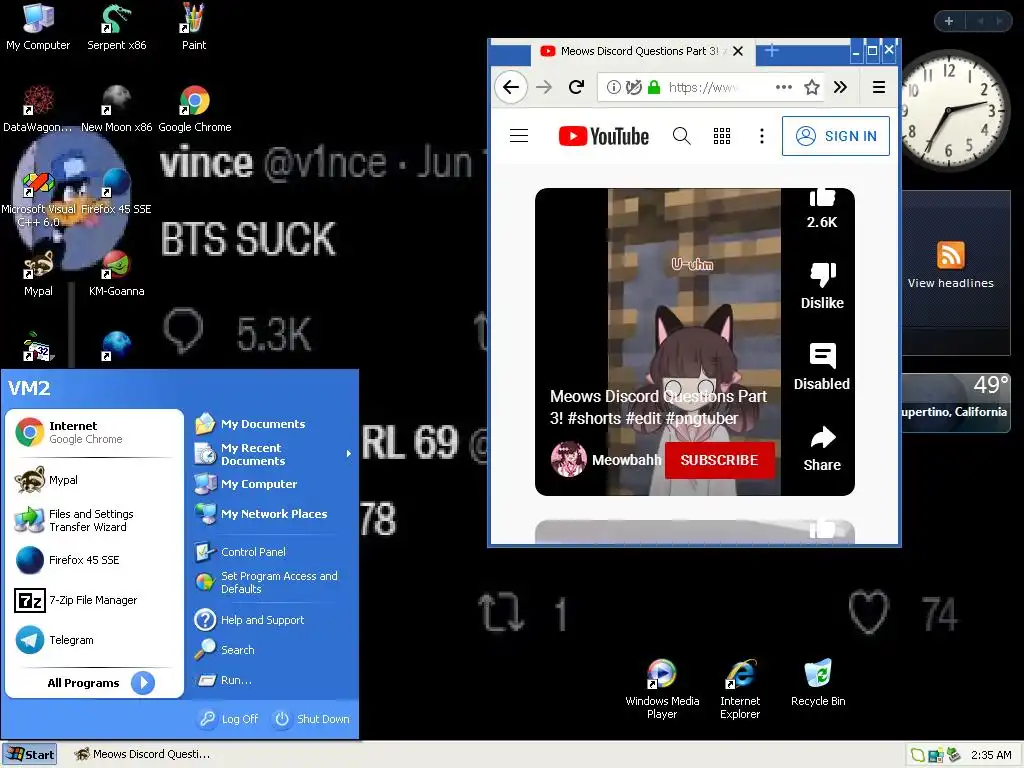Screen dimensions: 1024x768
Task: Go back using the browser back arrow
Action: (x=511, y=87)
